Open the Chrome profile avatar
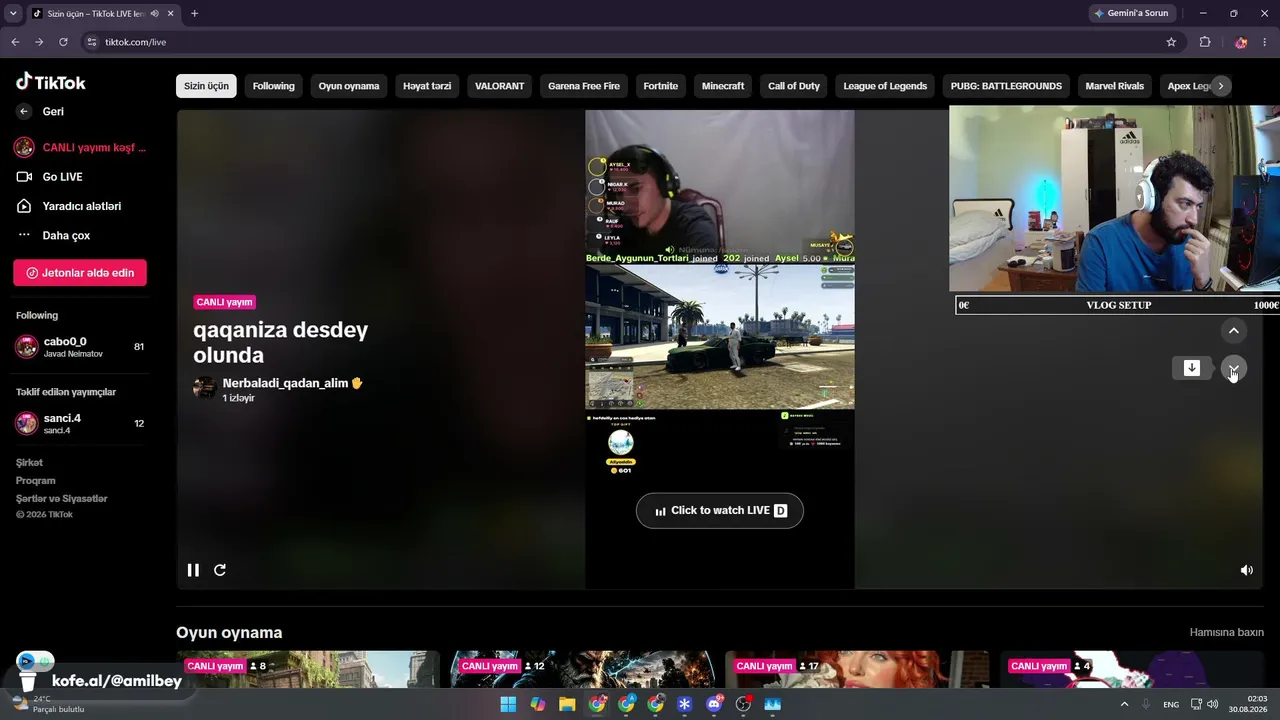Image resolution: width=1280 pixels, height=720 pixels. (x=1241, y=42)
